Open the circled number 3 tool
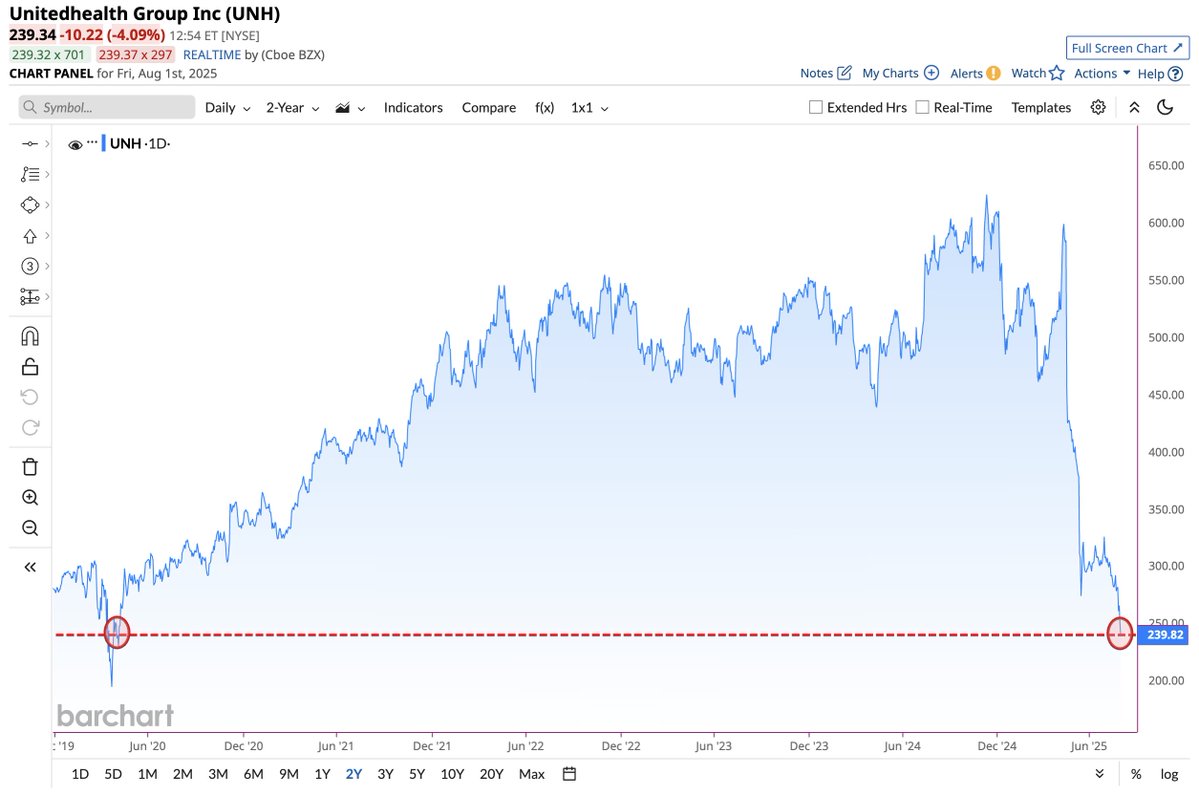The height and width of the screenshot is (796, 1199). [x=30, y=266]
